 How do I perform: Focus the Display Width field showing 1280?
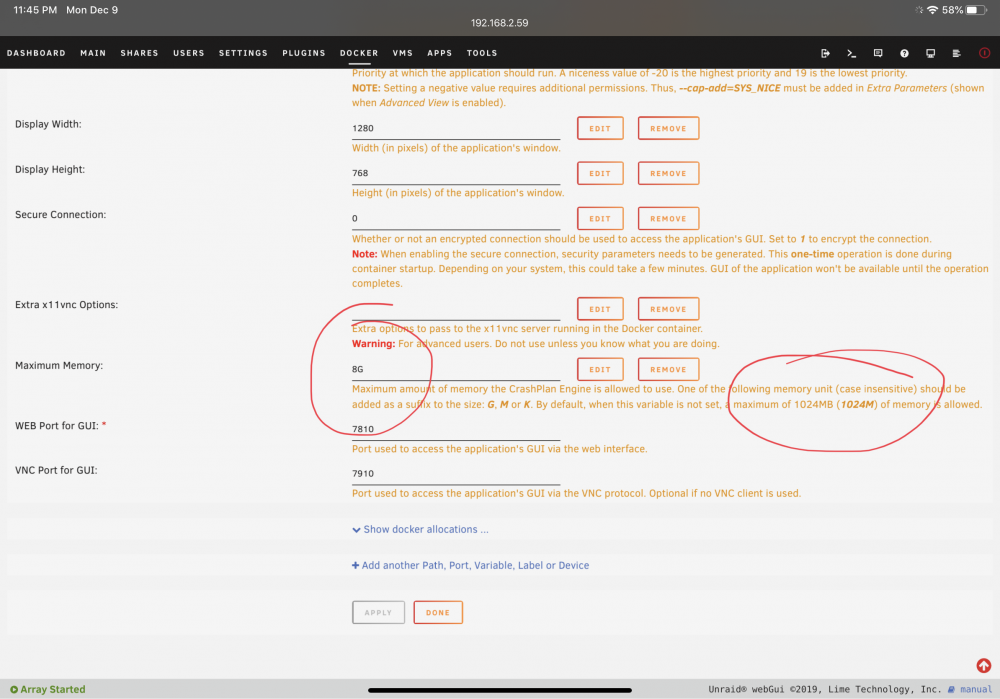click(456, 128)
